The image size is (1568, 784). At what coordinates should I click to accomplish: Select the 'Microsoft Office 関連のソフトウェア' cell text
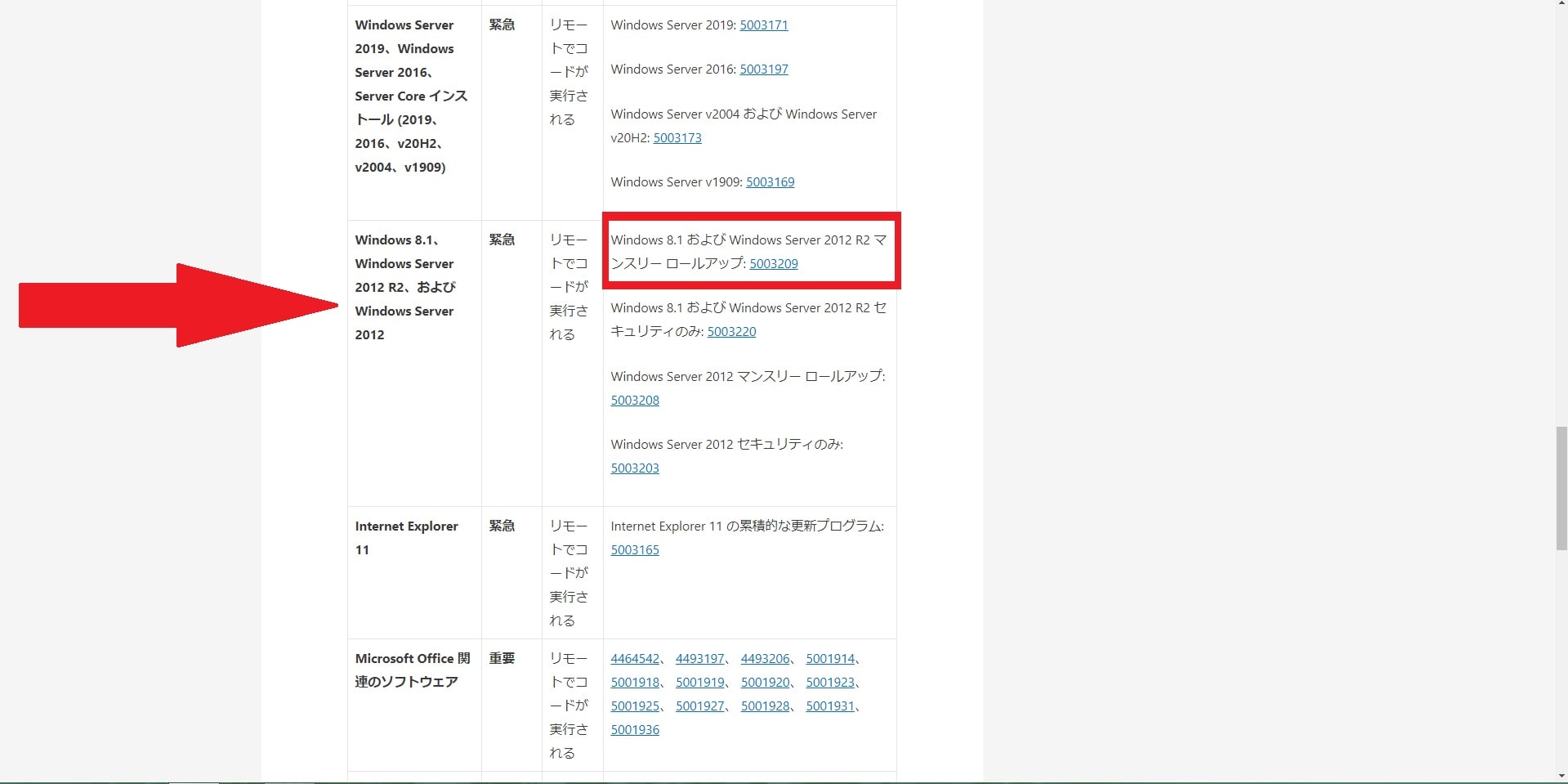(x=413, y=670)
